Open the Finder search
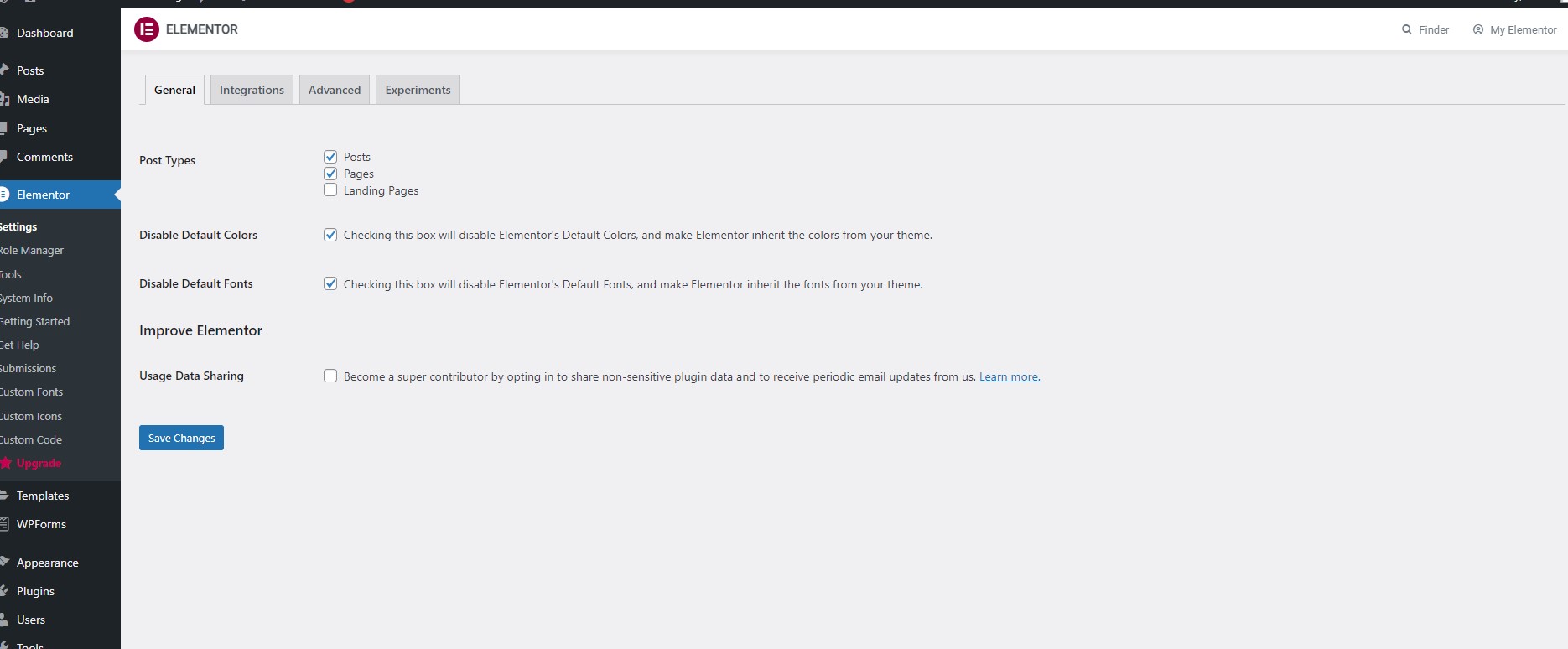 tap(1425, 29)
